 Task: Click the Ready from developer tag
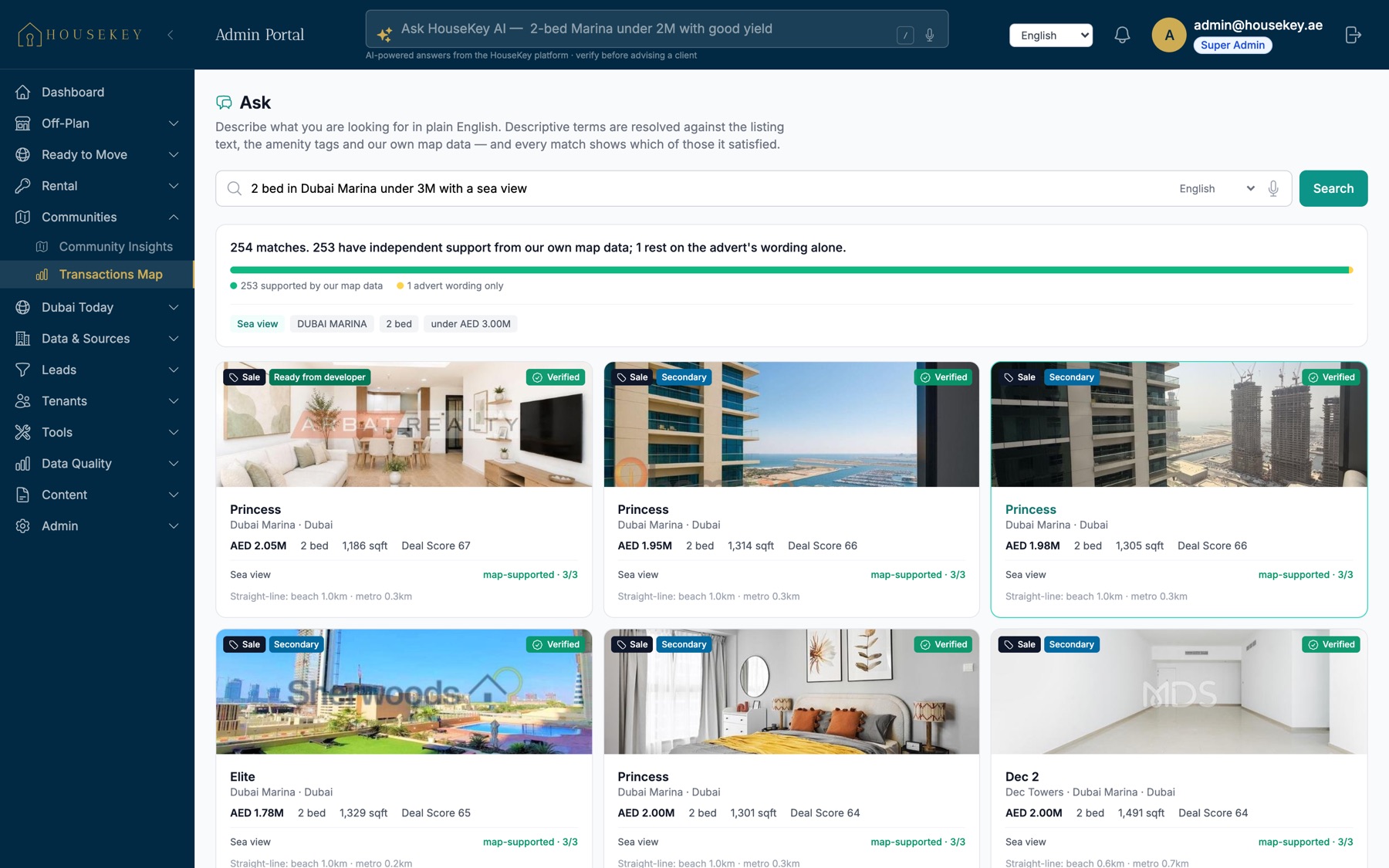[x=319, y=377]
